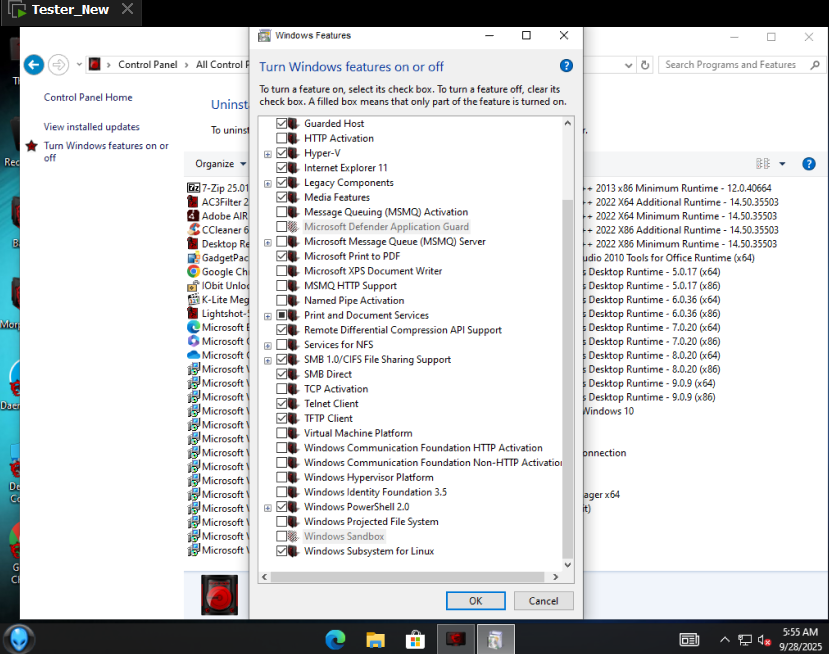829x654 pixels.
Task: Click the Forward arrow in Control Panel
Action: [58, 65]
